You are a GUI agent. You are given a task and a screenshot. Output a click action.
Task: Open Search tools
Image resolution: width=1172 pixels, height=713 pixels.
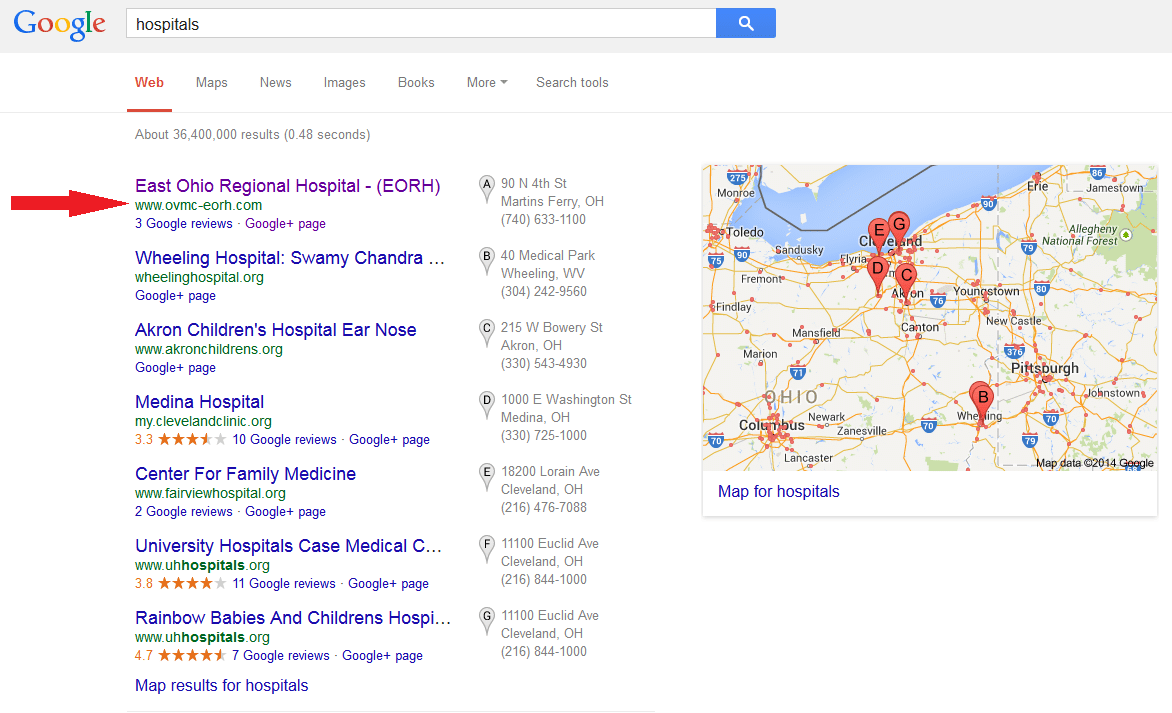(x=572, y=82)
